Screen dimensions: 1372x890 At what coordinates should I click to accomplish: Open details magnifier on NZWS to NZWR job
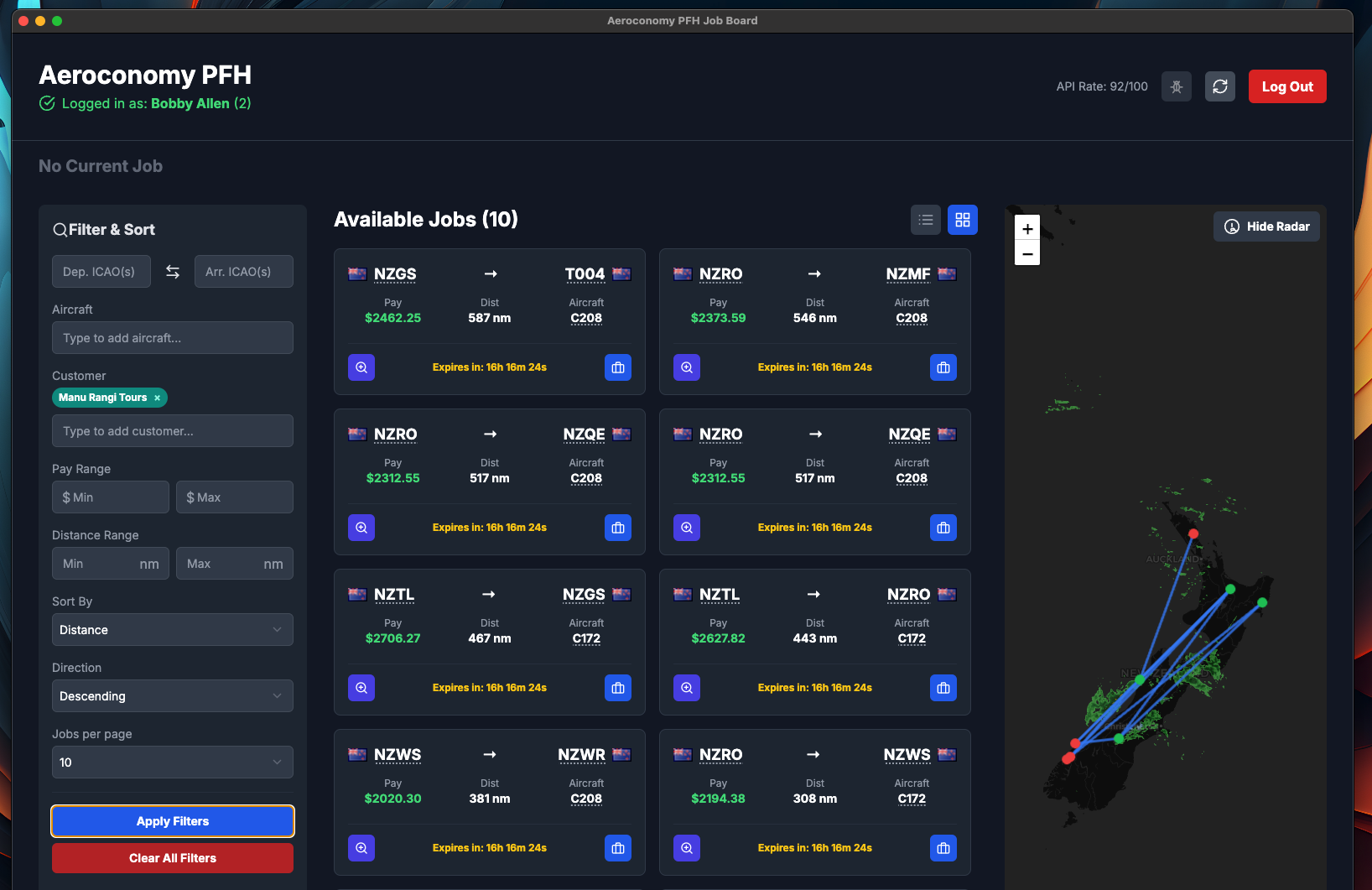click(x=361, y=848)
